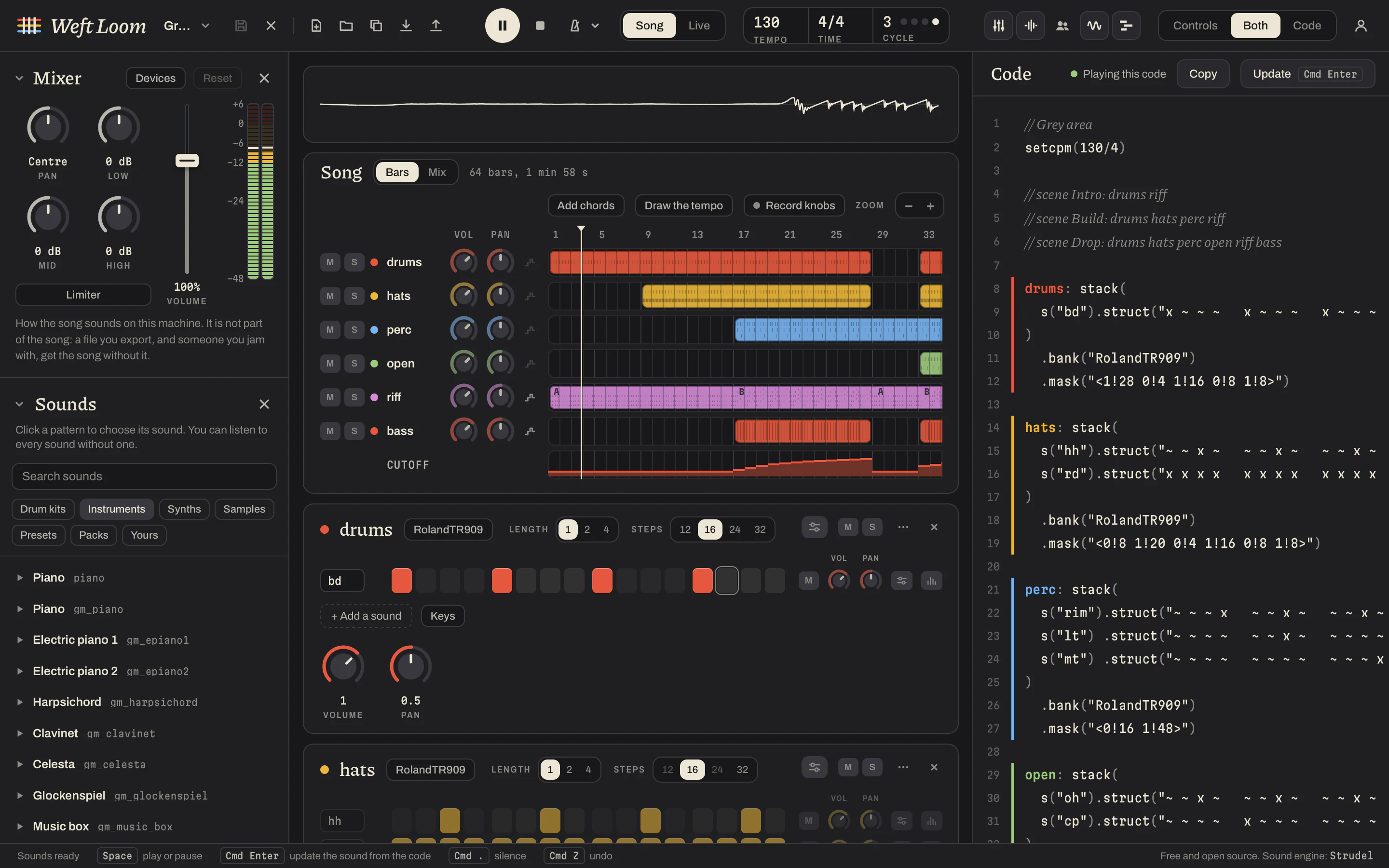The width and height of the screenshot is (1389, 868).
Task: Switch the view to Code only
Action: click(1307, 25)
